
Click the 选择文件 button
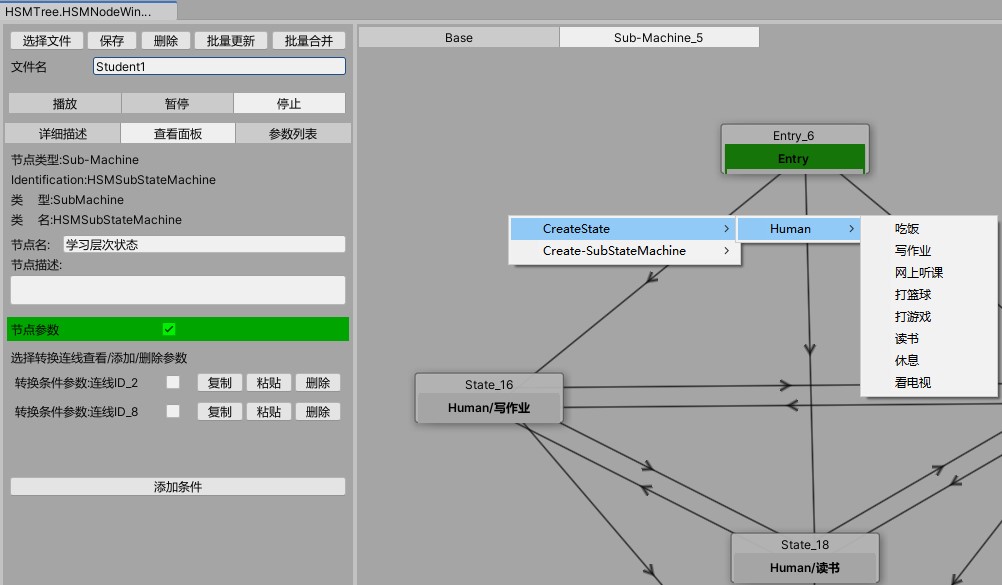(x=47, y=41)
